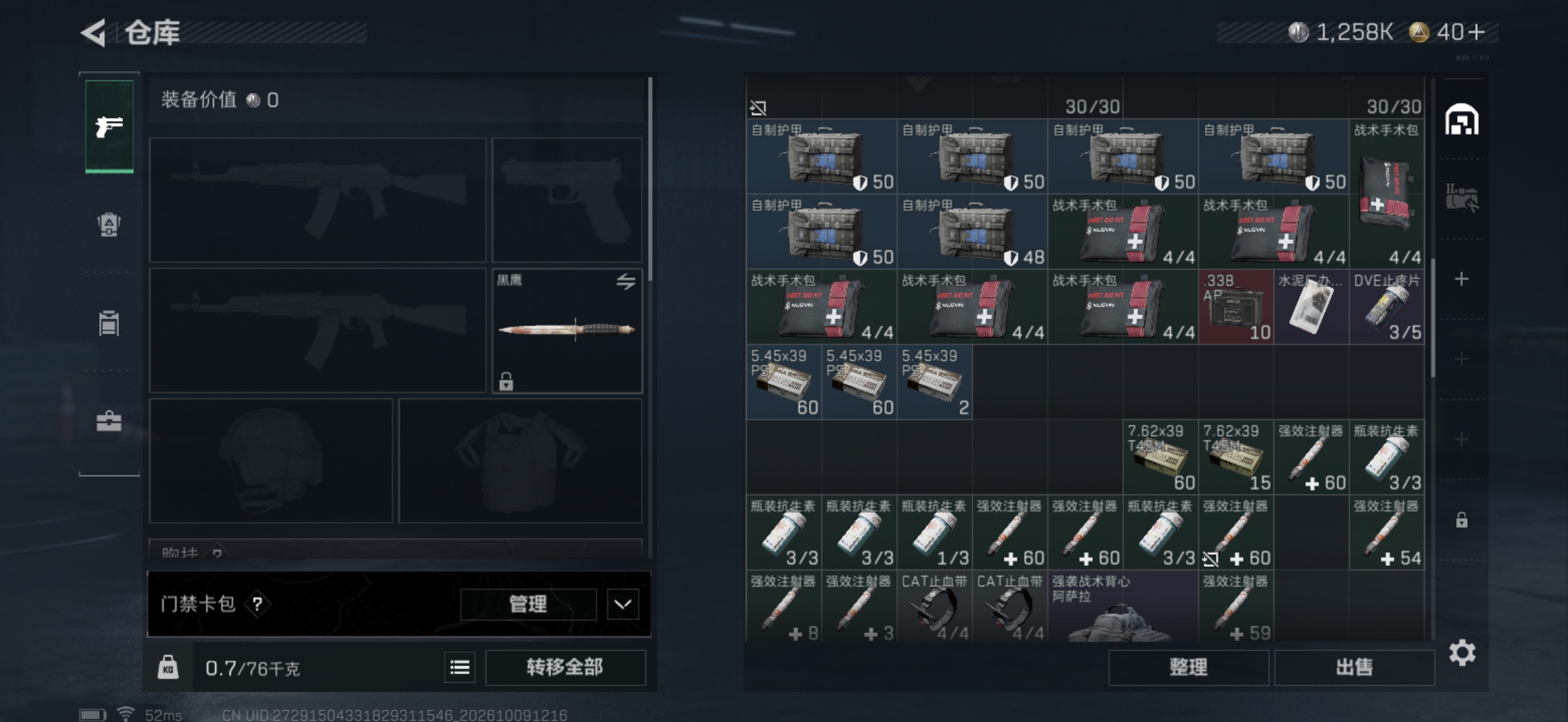Tap the weight KG icon
Screen dimensions: 1568x722
click(x=168, y=667)
